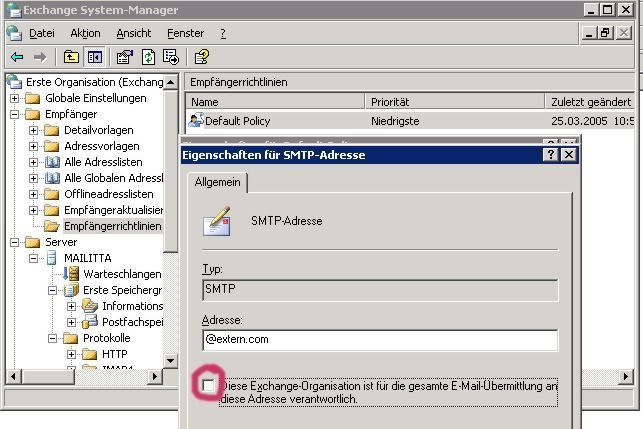643x429 pixels.
Task: Click the Alle Globalen Adresslisten book icon
Action: 52,178
